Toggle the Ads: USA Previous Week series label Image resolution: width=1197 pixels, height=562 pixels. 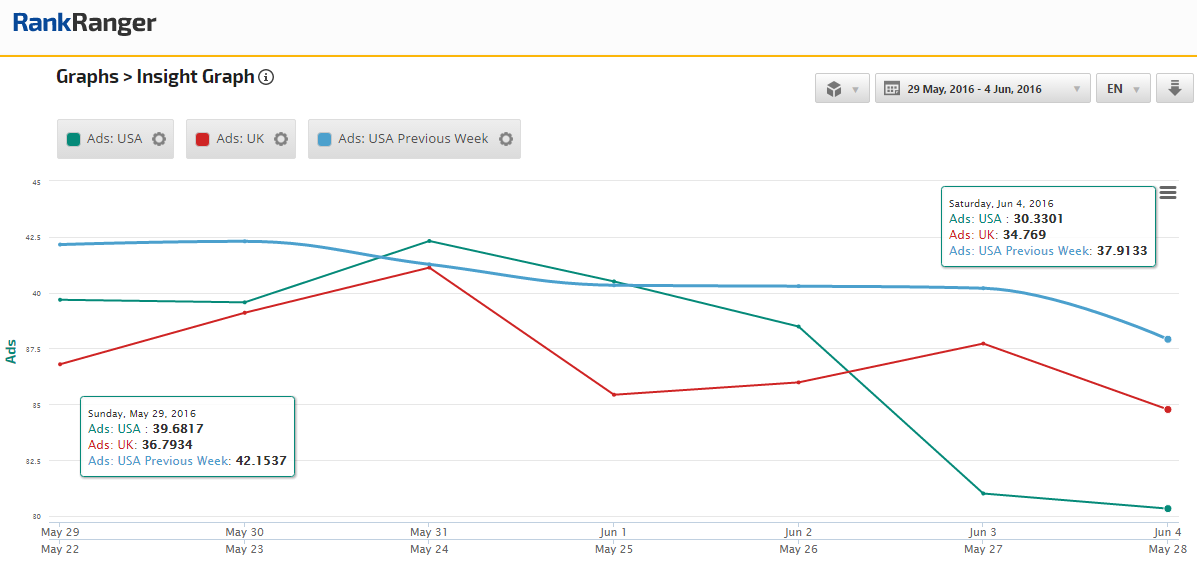click(x=413, y=139)
